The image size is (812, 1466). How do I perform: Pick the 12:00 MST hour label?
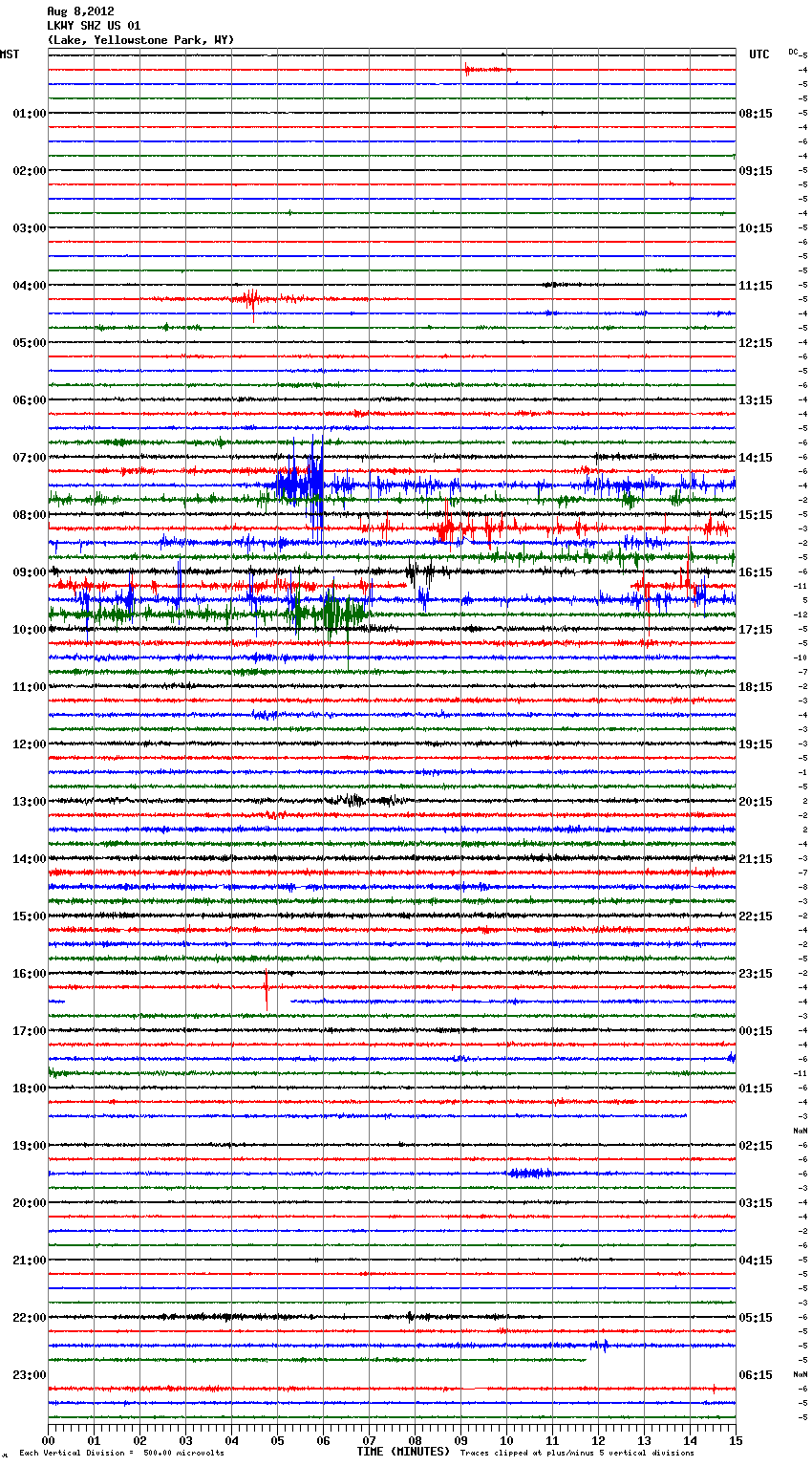29,744
